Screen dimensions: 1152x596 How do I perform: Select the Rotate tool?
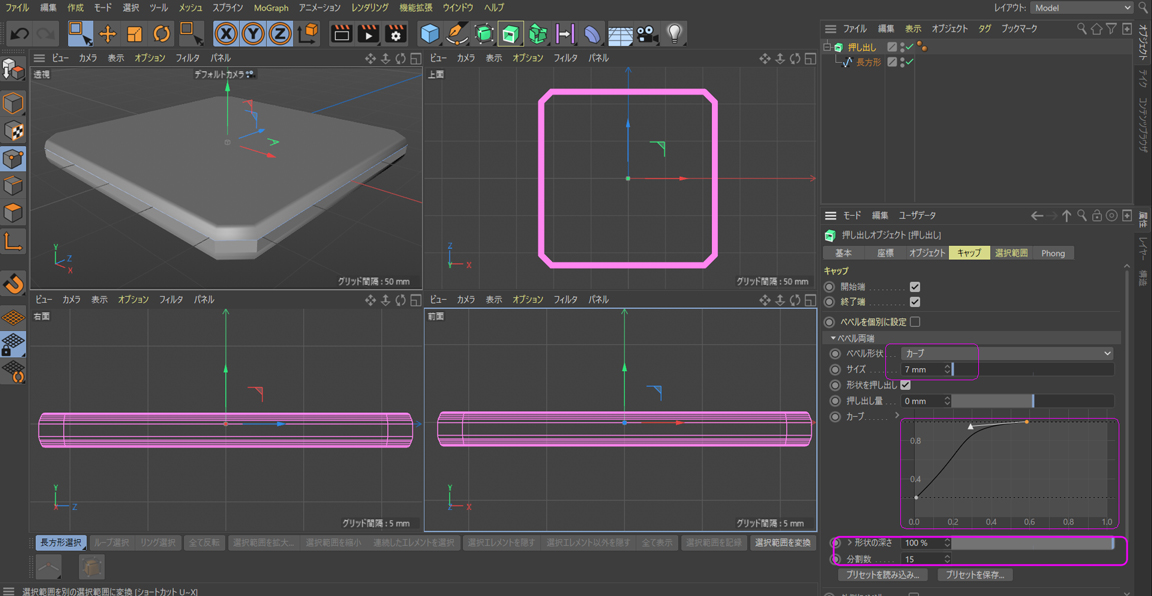click(x=161, y=34)
